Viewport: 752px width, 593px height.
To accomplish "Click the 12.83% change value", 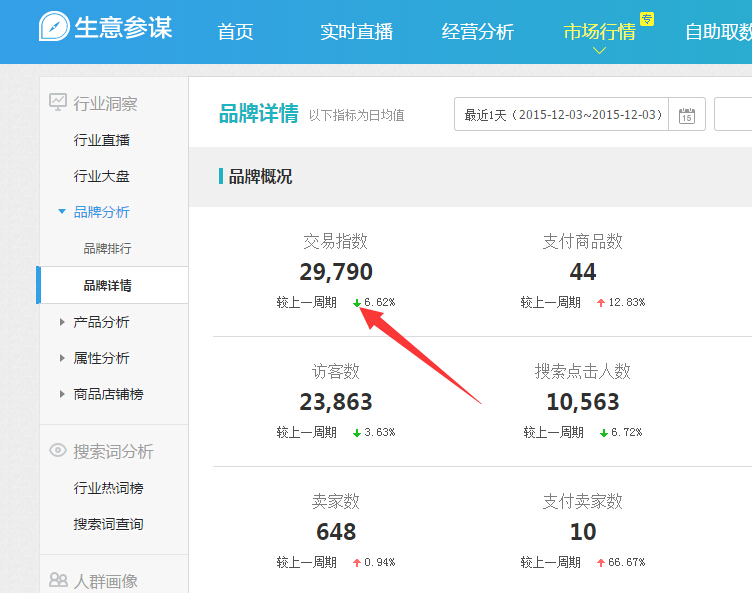I will [x=627, y=302].
